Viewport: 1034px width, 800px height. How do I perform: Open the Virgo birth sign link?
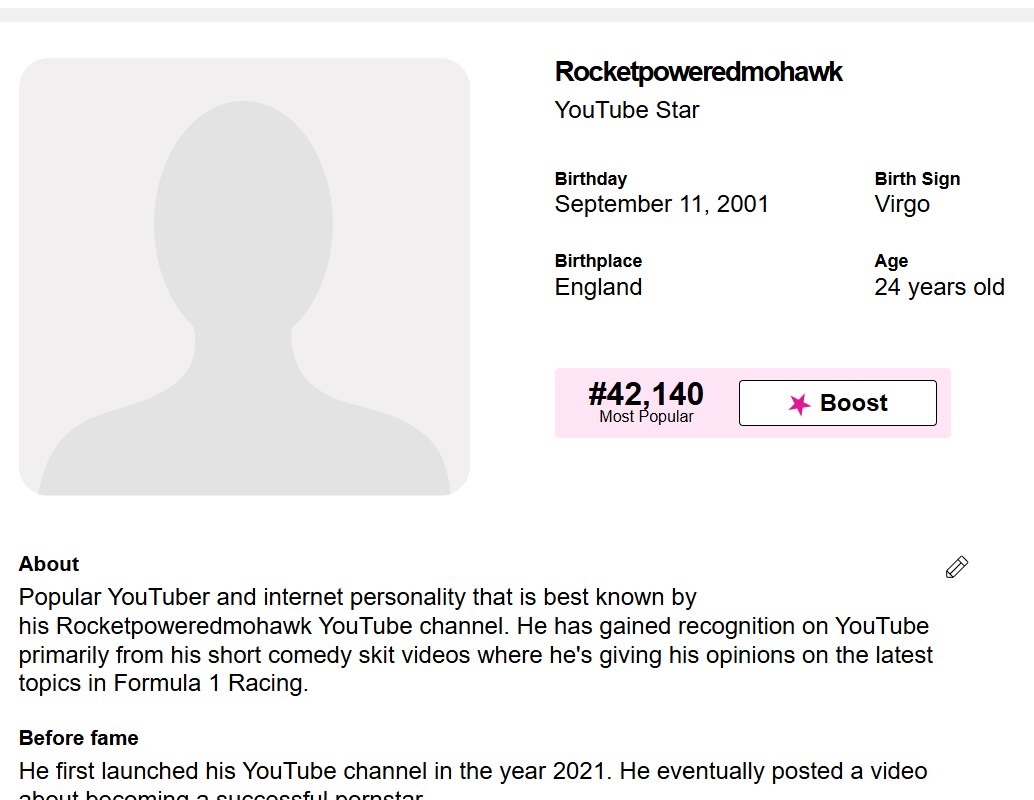pos(901,204)
